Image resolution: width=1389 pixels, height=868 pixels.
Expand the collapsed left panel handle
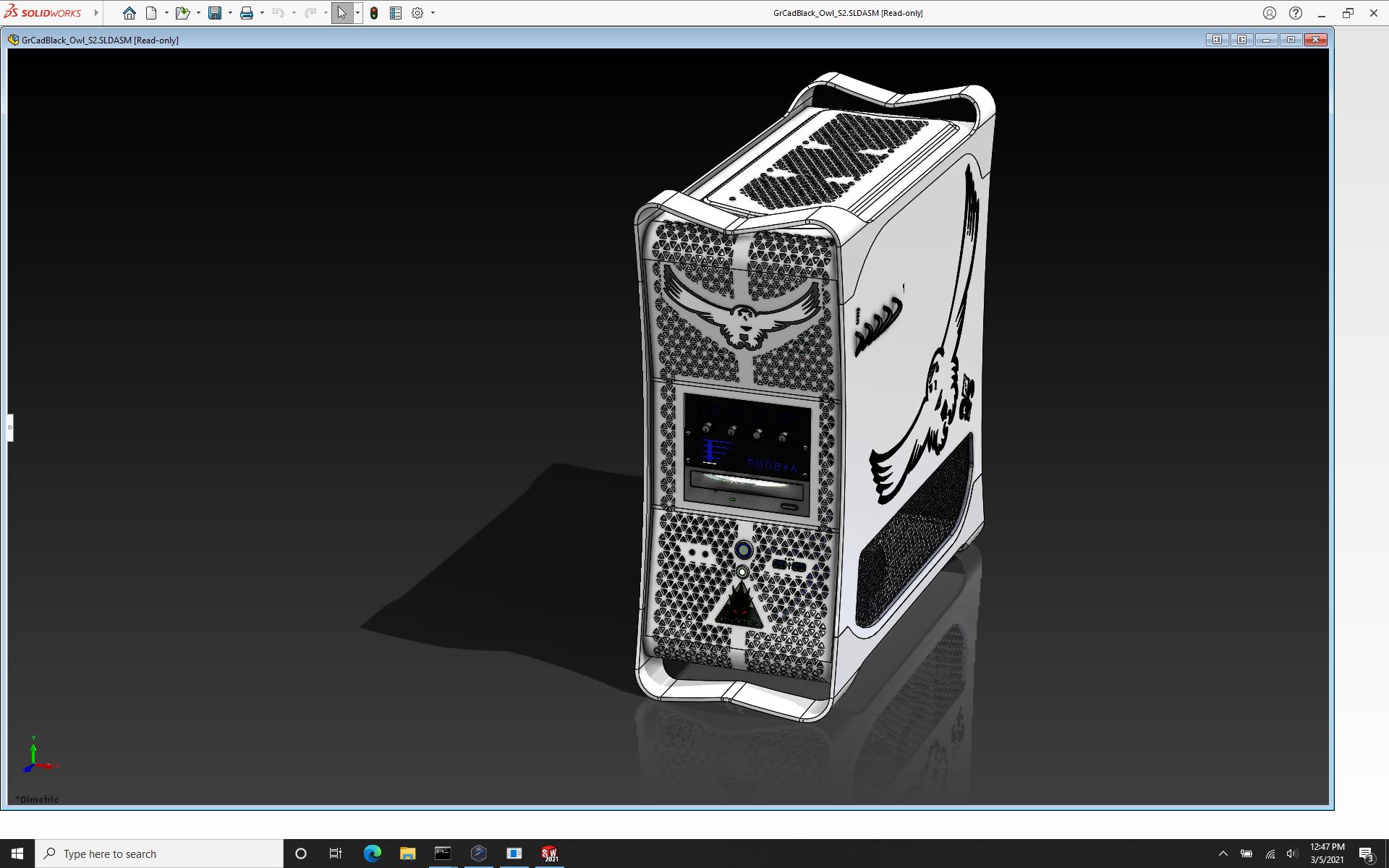tap(10, 427)
